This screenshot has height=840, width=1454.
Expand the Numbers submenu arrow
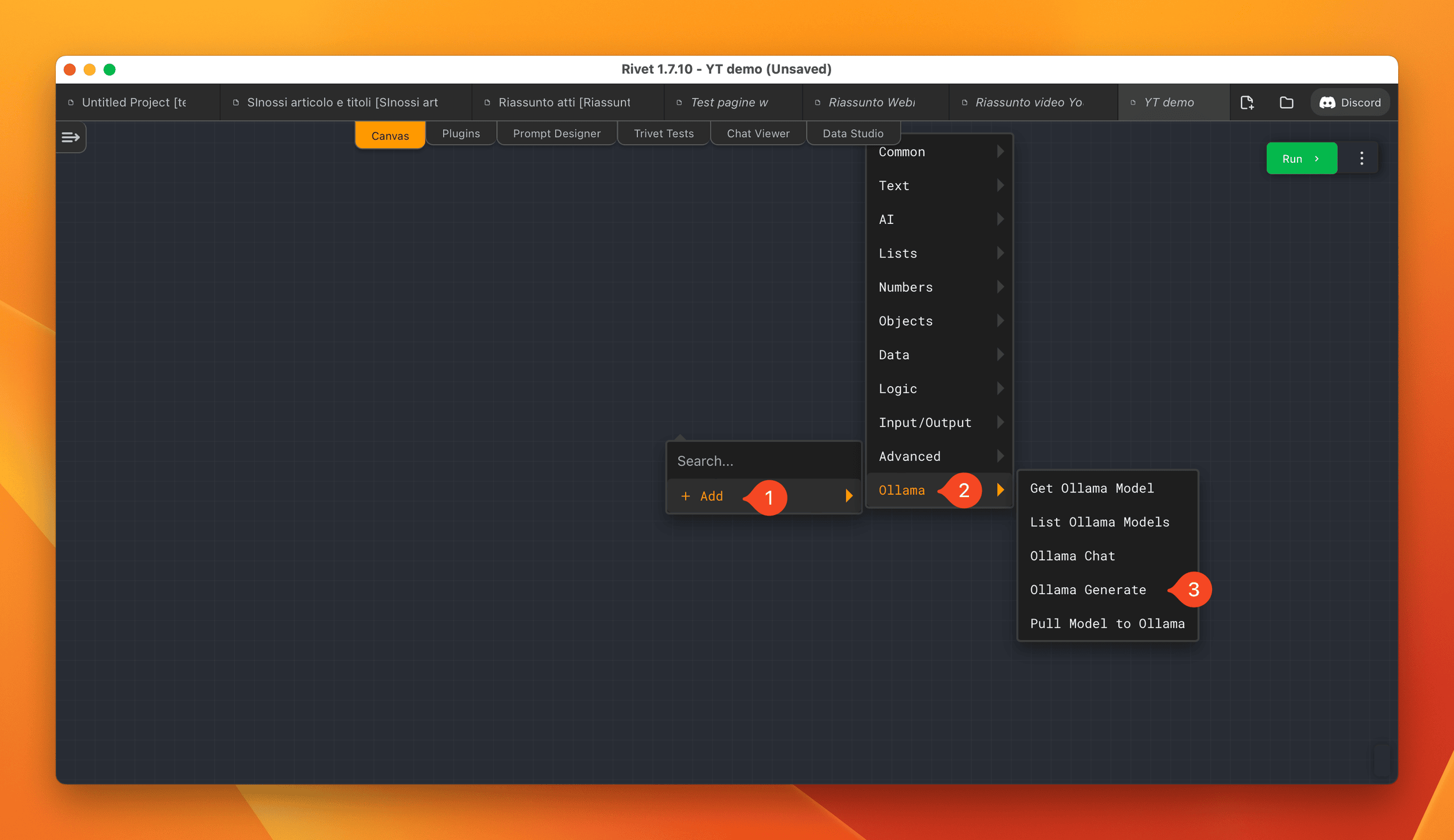(1000, 287)
